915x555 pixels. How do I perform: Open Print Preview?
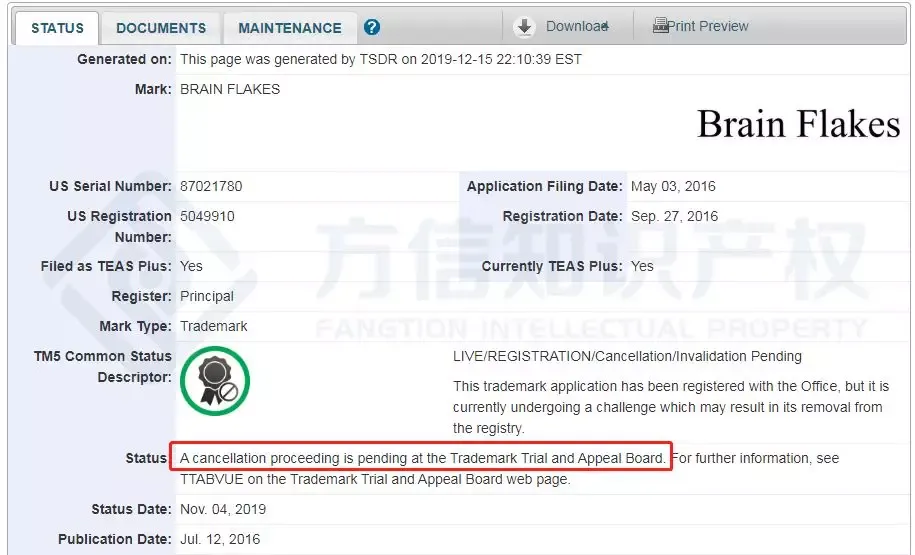(708, 26)
